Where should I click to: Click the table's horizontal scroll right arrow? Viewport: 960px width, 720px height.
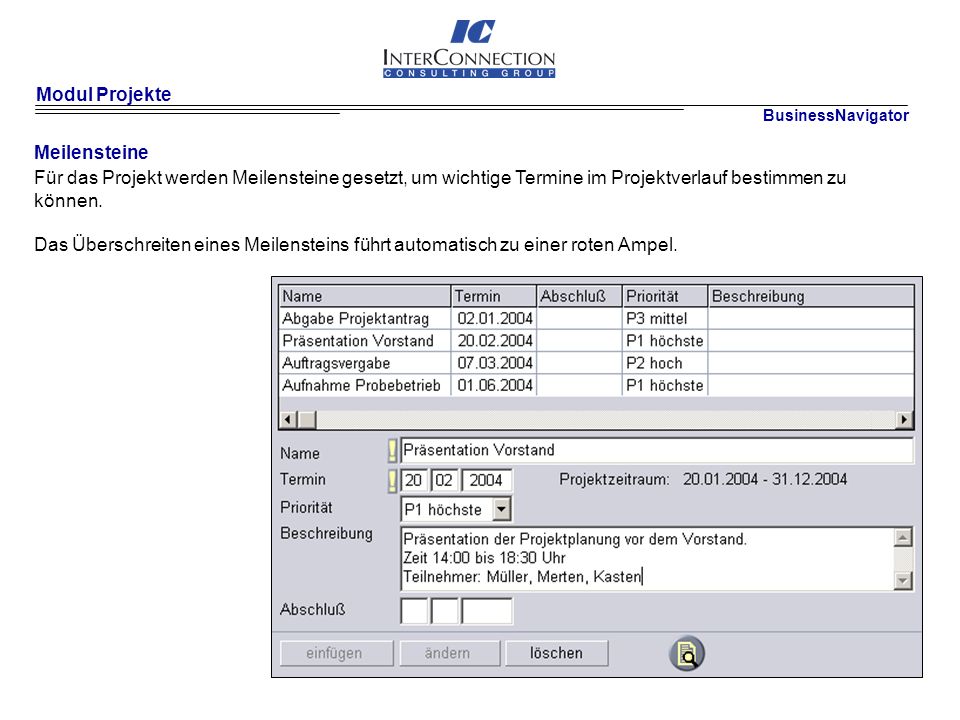tap(905, 419)
